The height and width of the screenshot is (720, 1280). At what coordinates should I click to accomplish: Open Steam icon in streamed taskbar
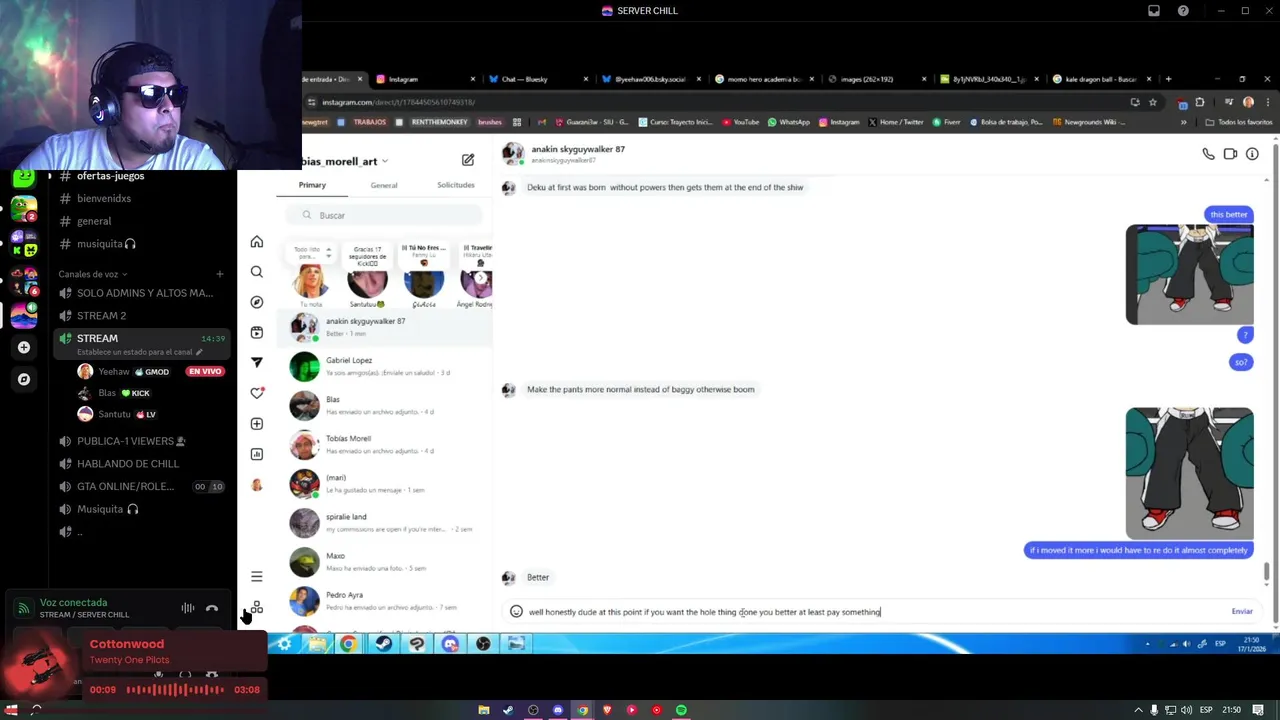click(x=383, y=644)
